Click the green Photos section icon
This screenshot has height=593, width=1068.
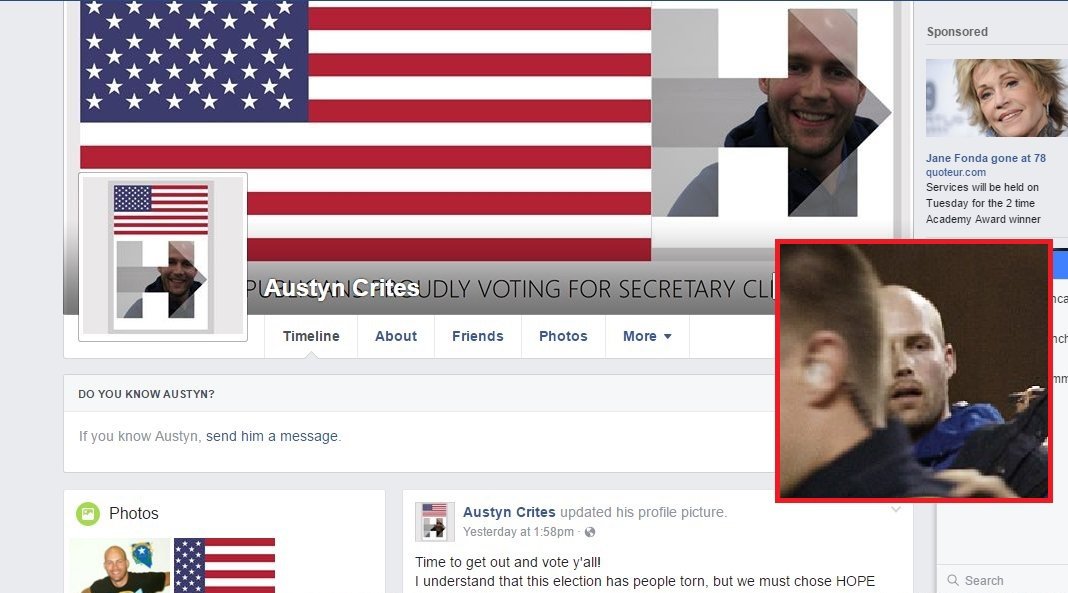click(x=88, y=513)
